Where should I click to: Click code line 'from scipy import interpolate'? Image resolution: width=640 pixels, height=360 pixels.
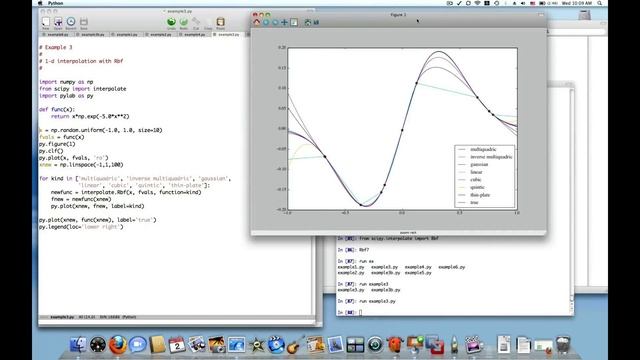click(x=82, y=89)
